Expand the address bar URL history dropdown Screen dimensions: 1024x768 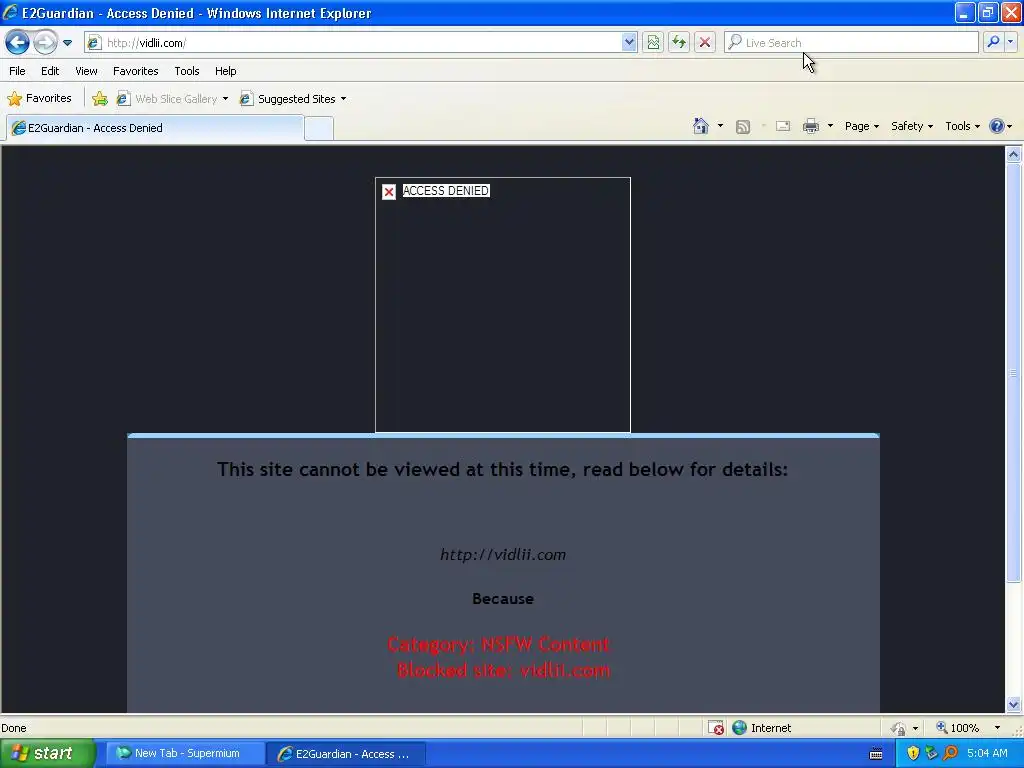[x=629, y=43]
